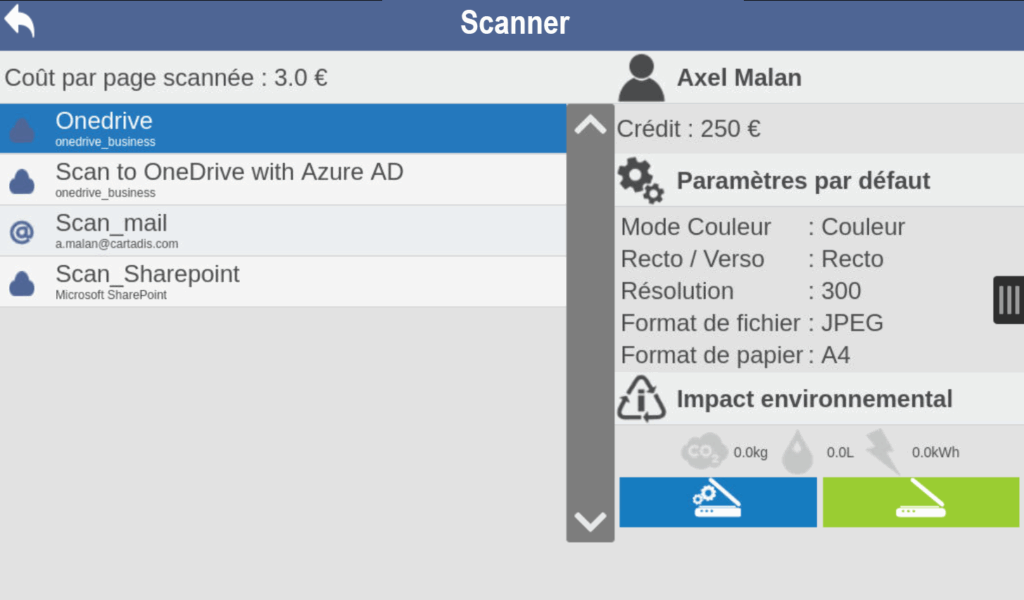Click the CO2 cloud icon
This screenshot has height=600, width=1024.
click(x=703, y=451)
